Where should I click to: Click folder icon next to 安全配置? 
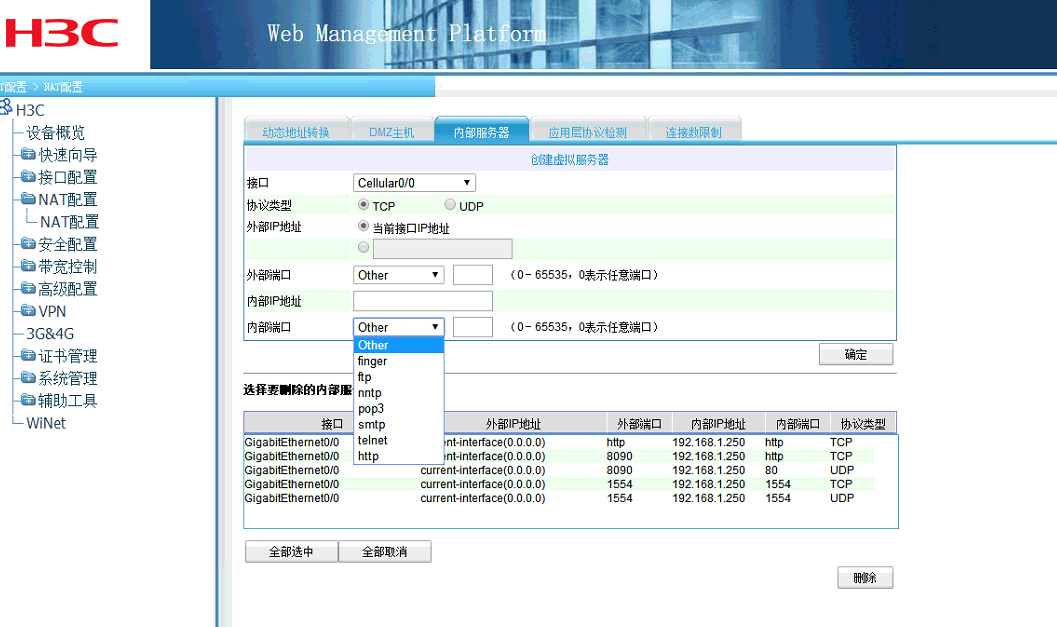click(28, 243)
